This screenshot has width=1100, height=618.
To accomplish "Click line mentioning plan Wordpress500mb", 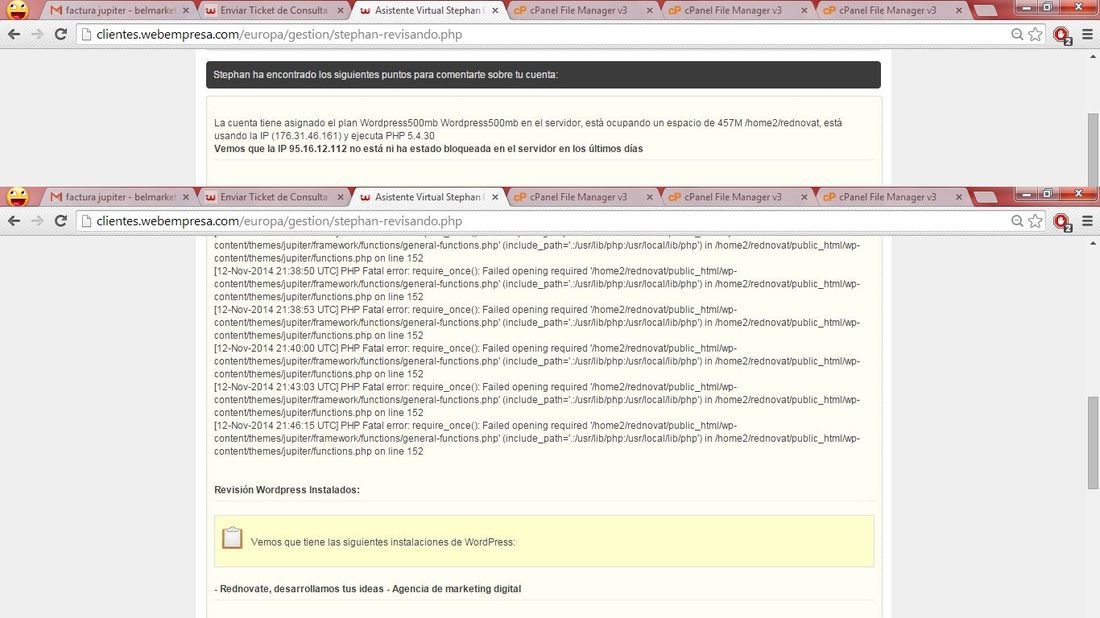I will pyautogui.click(x=528, y=129).
